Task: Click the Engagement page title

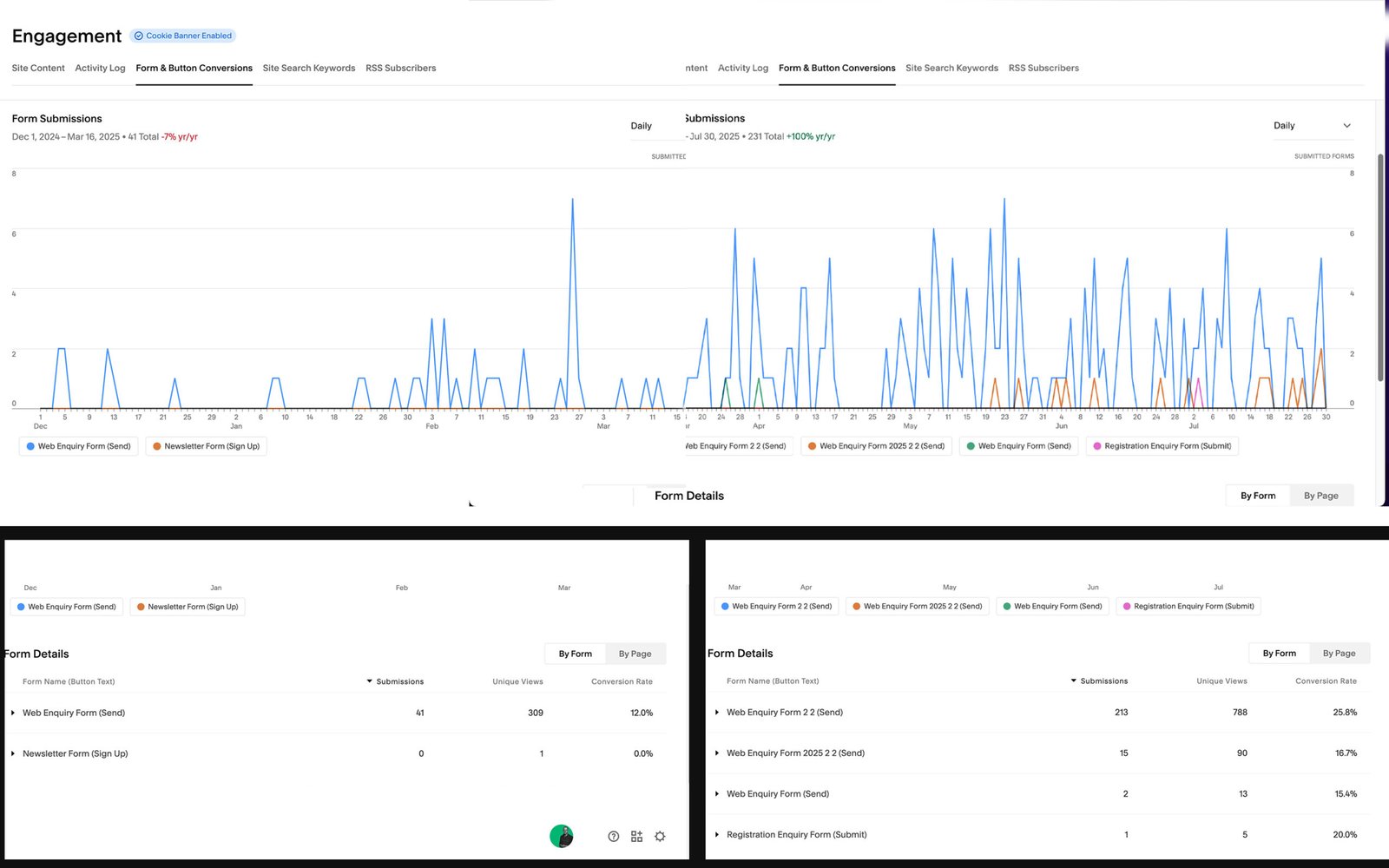Action: coord(67,36)
